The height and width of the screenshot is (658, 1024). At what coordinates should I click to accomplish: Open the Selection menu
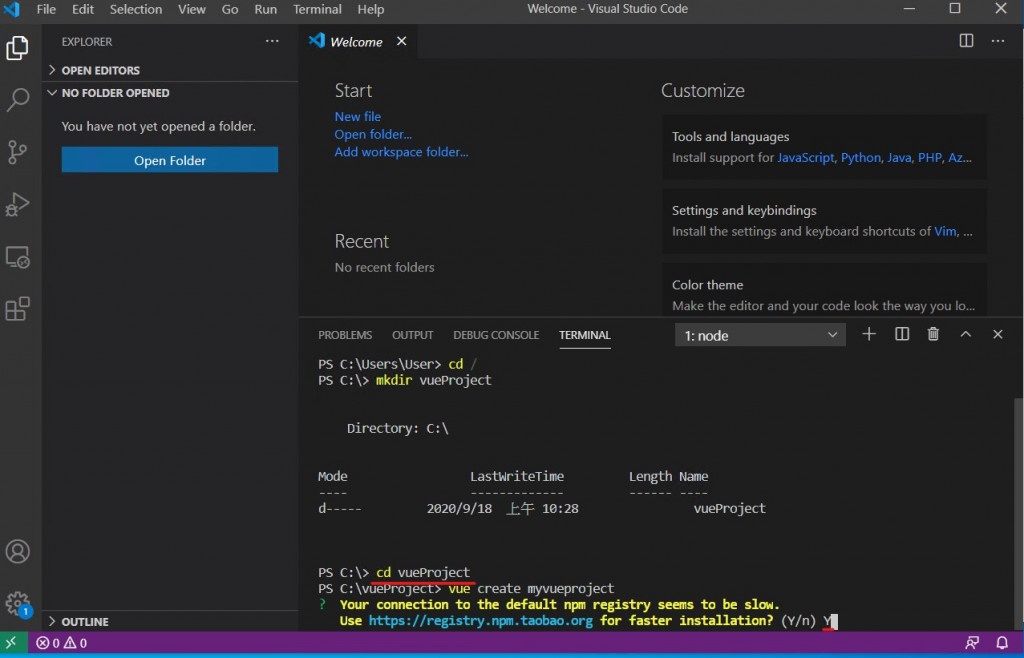(x=136, y=9)
